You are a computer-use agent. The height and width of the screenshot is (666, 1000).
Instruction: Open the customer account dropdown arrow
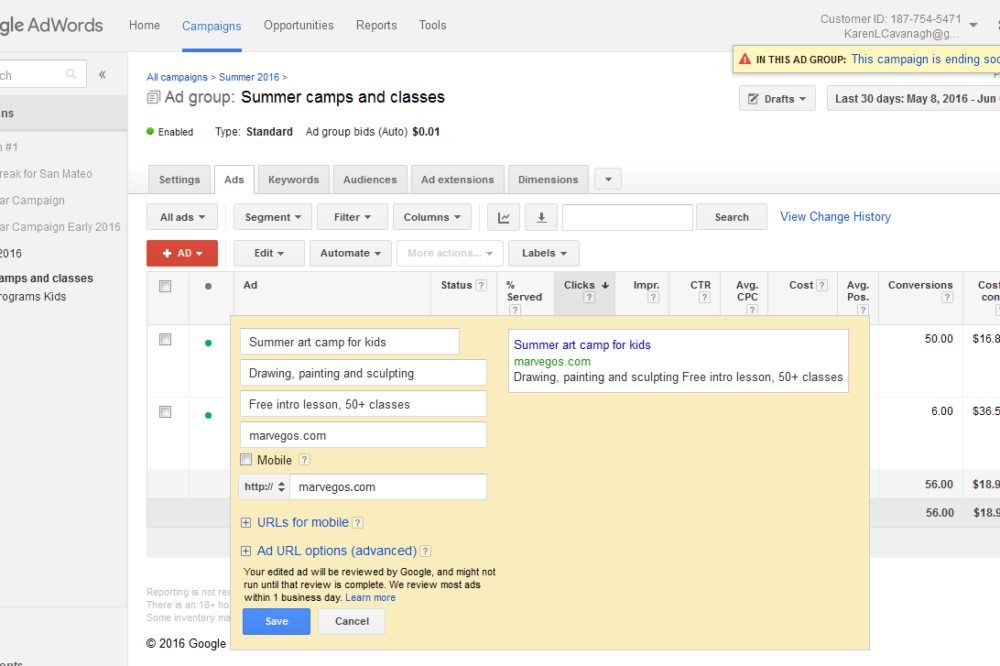coord(973,26)
